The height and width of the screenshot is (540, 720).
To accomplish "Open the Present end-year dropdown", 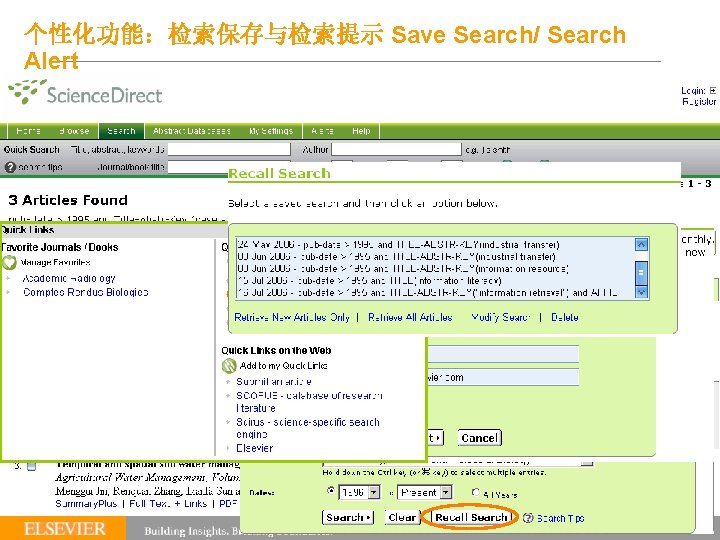I will [424, 492].
